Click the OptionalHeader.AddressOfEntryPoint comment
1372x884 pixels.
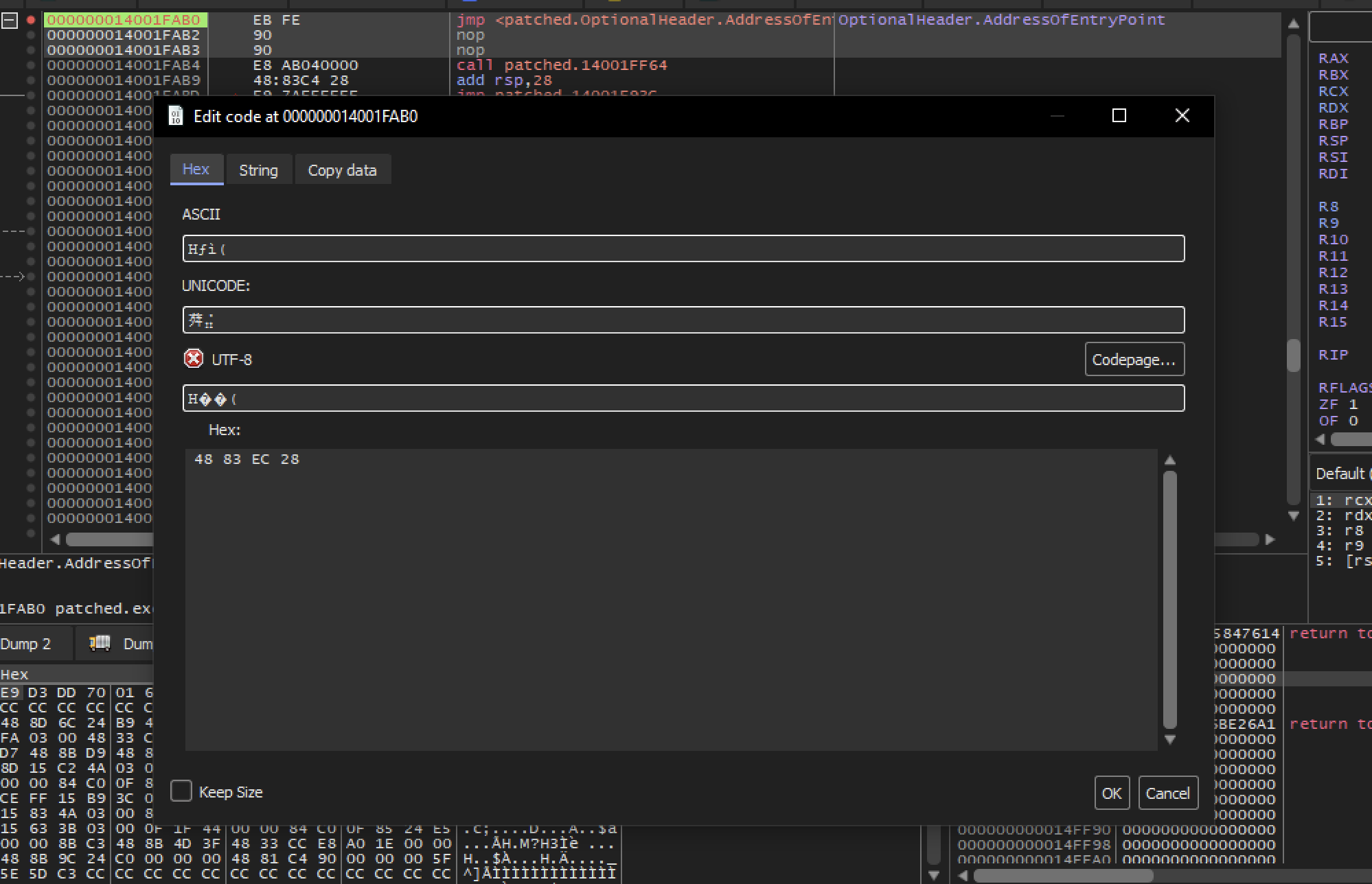[1001, 20]
